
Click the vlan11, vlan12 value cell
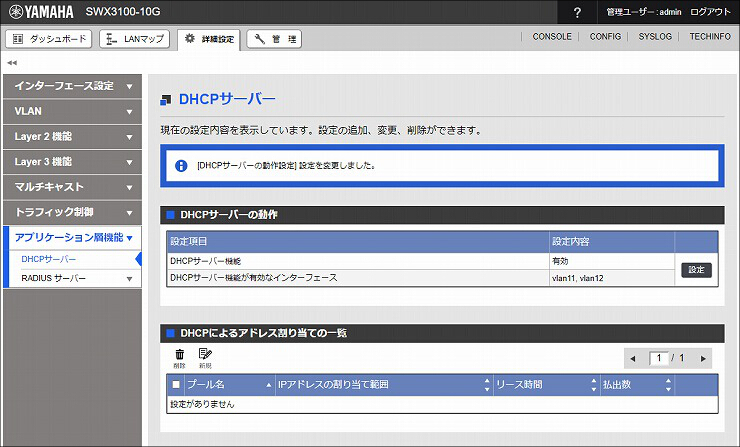[x=612, y=278]
